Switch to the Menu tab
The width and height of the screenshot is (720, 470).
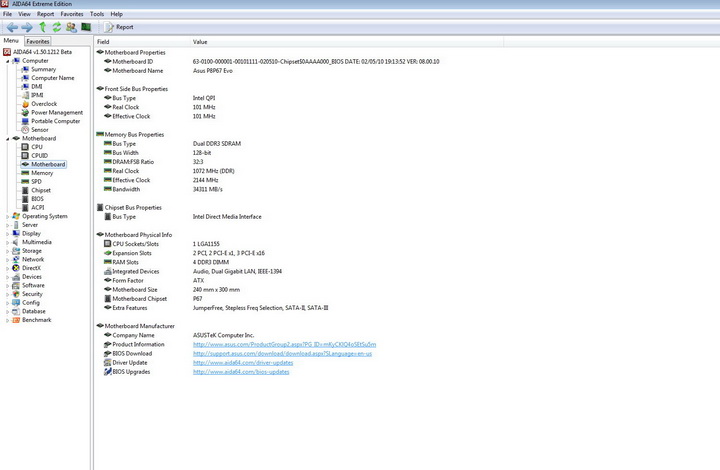[x=11, y=40]
